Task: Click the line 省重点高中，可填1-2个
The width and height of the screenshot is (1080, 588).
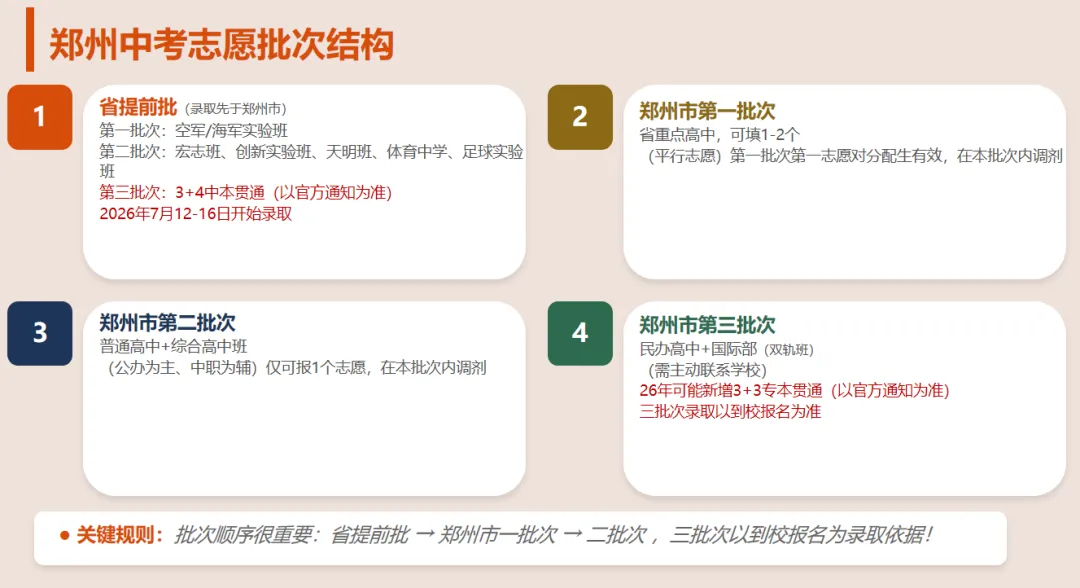Action: click(720, 134)
